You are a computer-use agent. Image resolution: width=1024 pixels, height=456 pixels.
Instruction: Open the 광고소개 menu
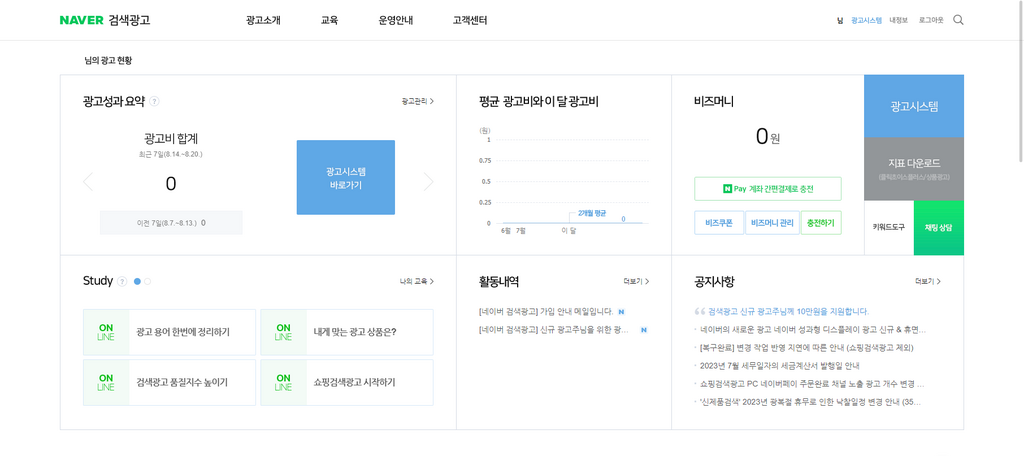point(263,20)
